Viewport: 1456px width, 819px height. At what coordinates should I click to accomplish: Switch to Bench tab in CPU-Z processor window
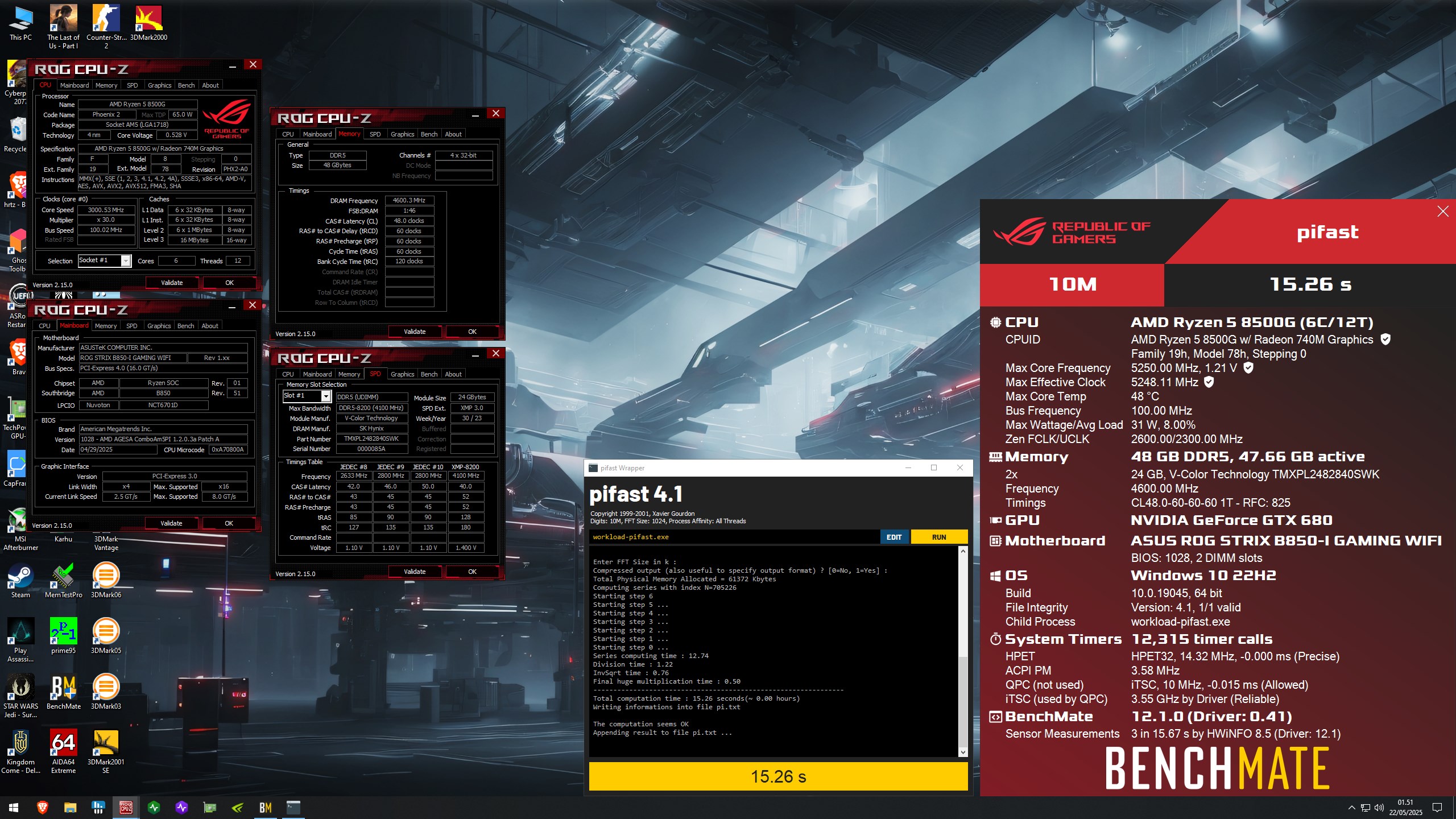(x=186, y=85)
